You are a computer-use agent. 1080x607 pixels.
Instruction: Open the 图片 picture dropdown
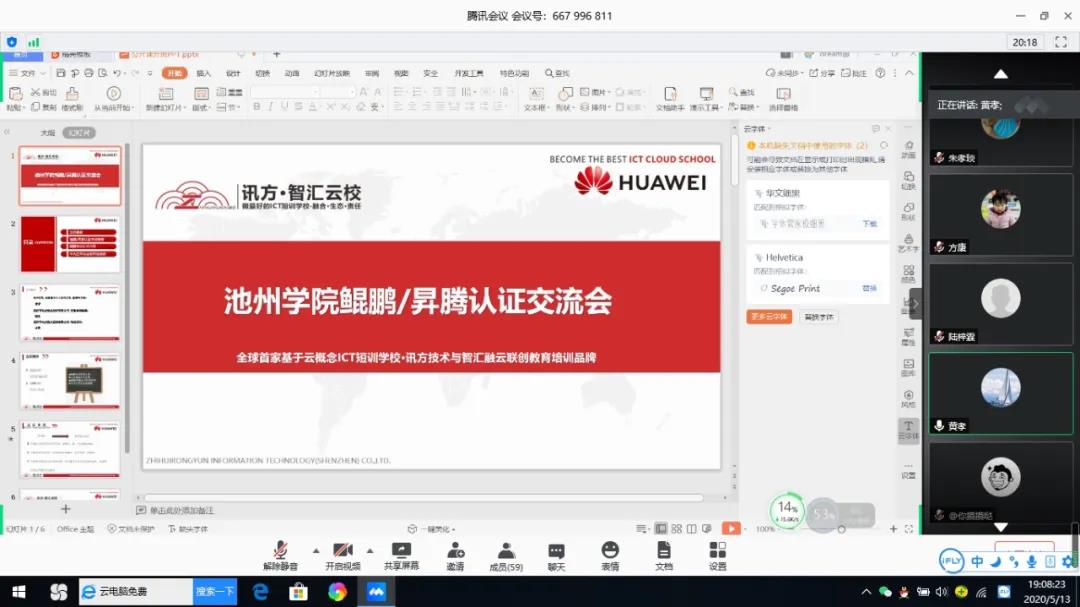coord(596,92)
